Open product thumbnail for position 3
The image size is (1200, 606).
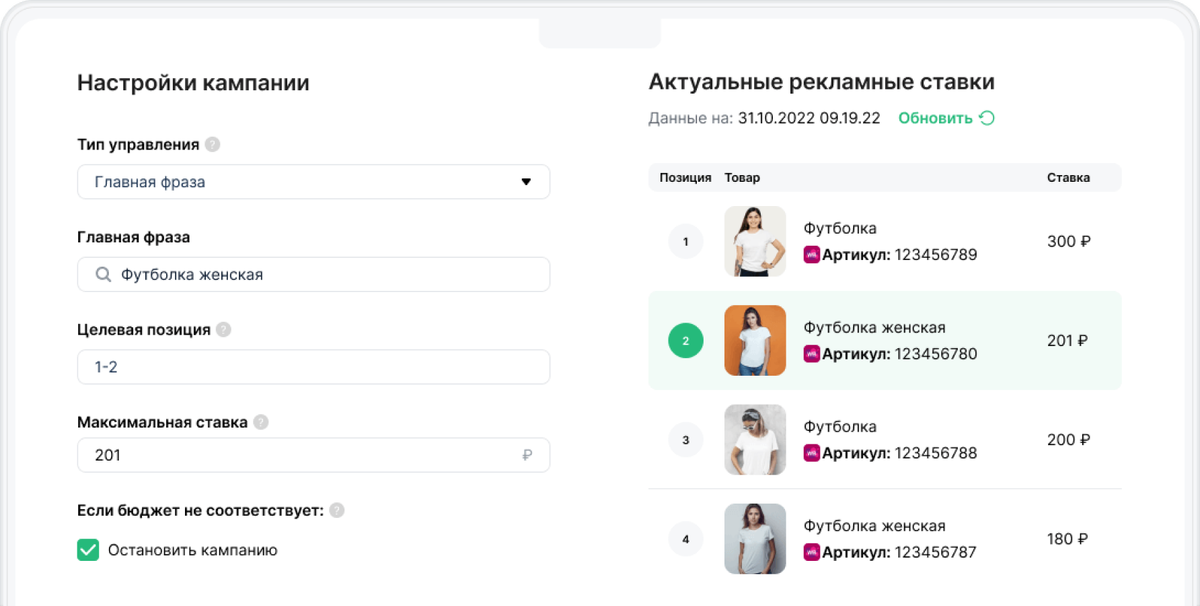coord(755,440)
